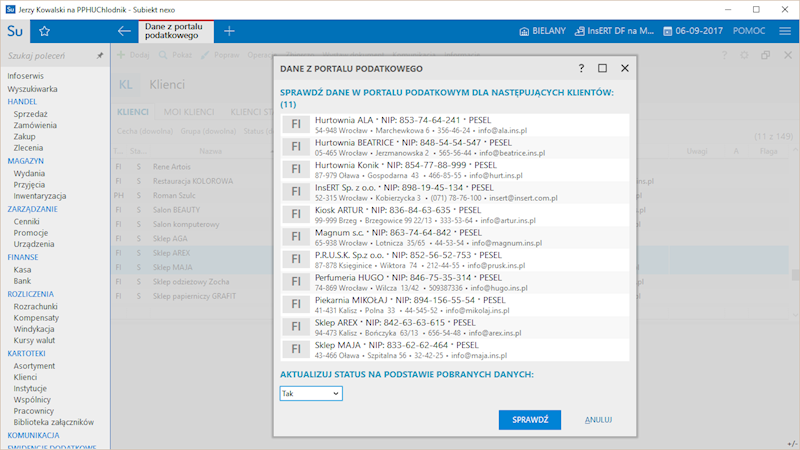This screenshot has width=800, height=450.
Task: Open Zakup module
Action: point(24,136)
